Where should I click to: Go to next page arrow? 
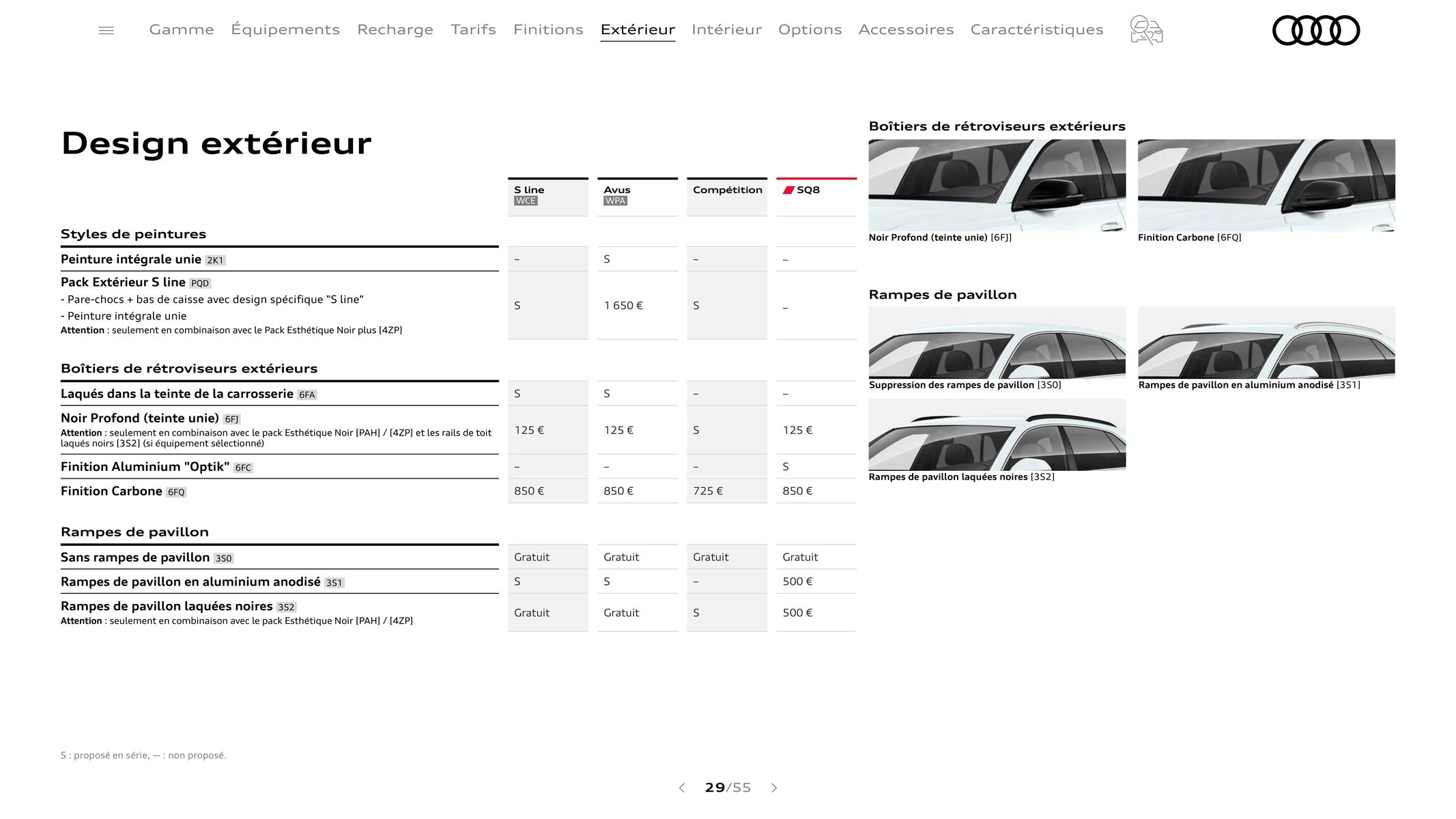[x=774, y=788]
